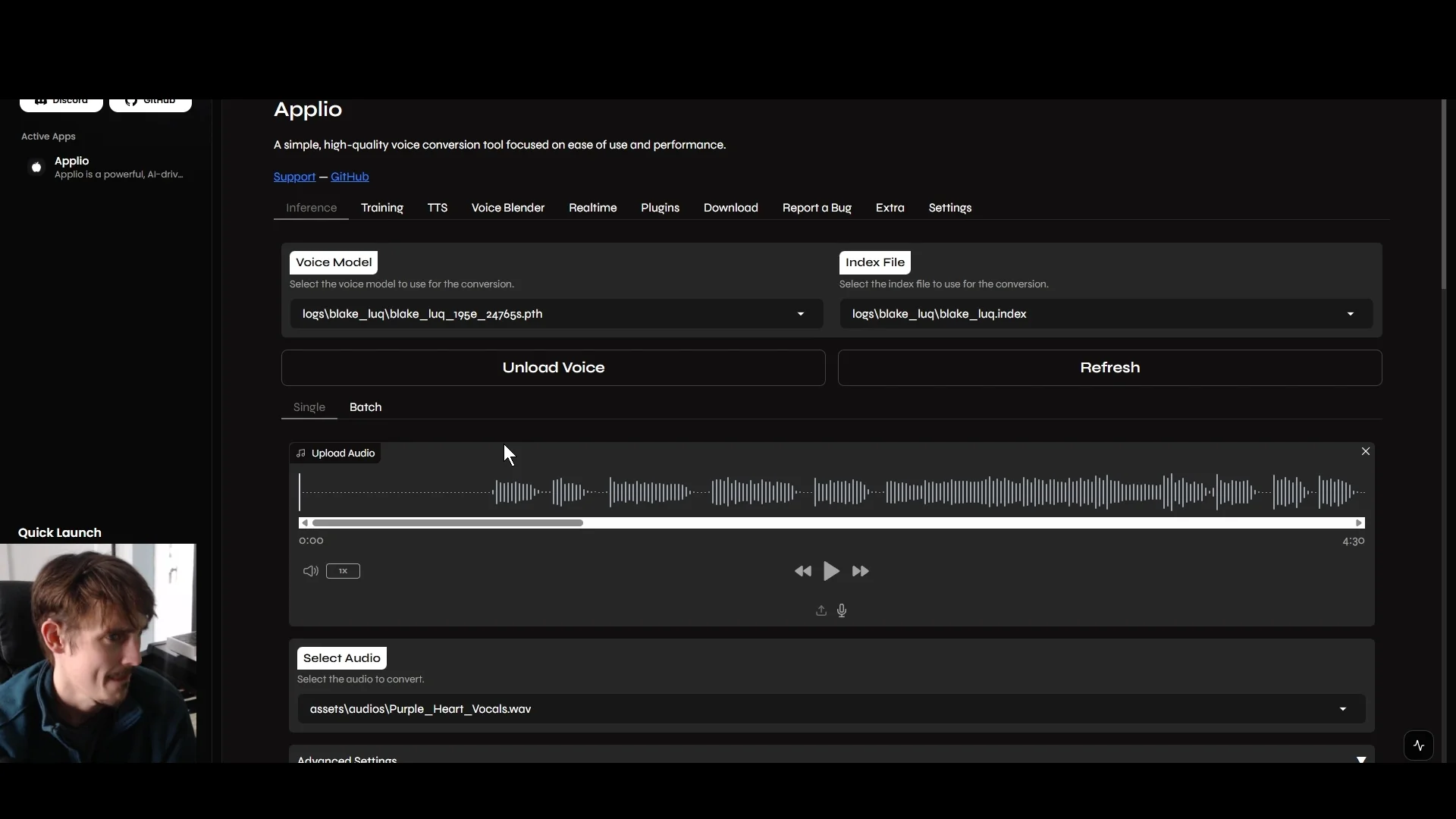The width and height of the screenshot is (1456, 819).
Task: Open the waveform activity monitor icon bottom right
Action: point(1420,745)
